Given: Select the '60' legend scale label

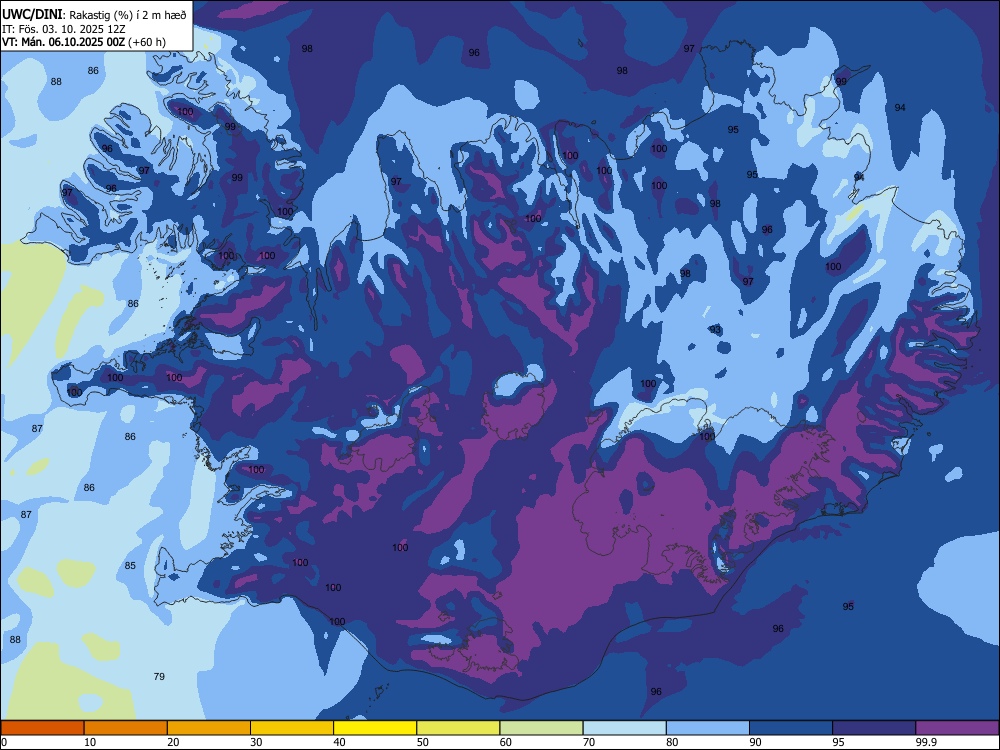Looking at the screenshot, I should (x=506, y=742).
